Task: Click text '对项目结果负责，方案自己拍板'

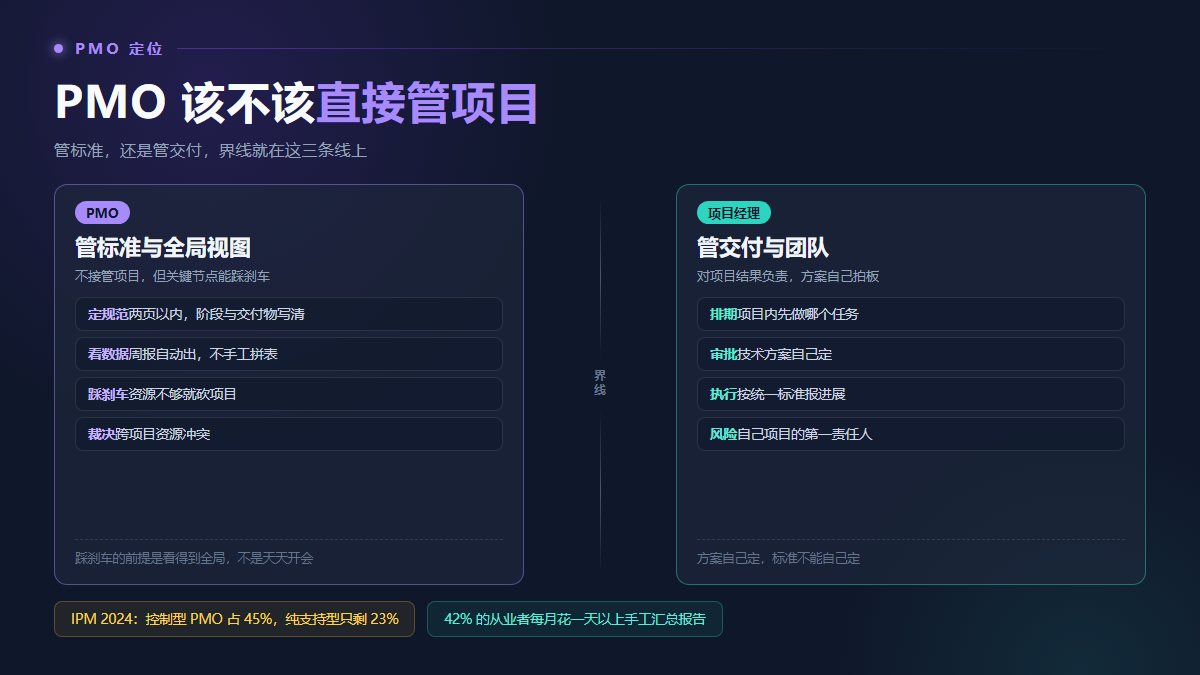Action: click(x=788, y=276)
